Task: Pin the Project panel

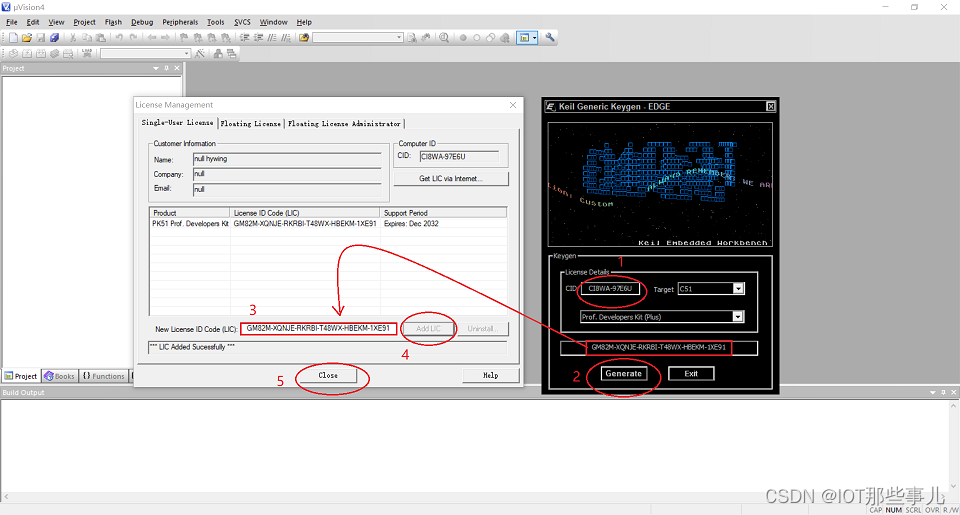Action: [167, 68]
